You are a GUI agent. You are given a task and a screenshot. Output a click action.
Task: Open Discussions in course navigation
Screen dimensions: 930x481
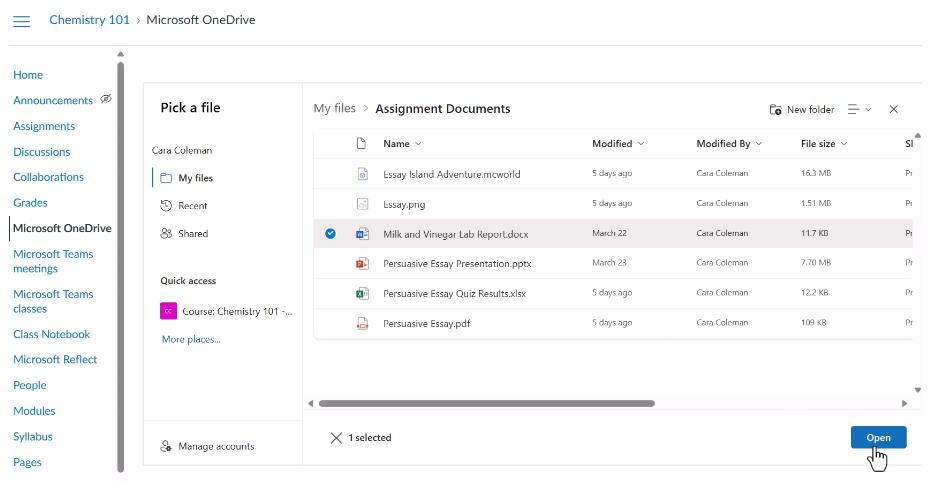coord(42,152)
